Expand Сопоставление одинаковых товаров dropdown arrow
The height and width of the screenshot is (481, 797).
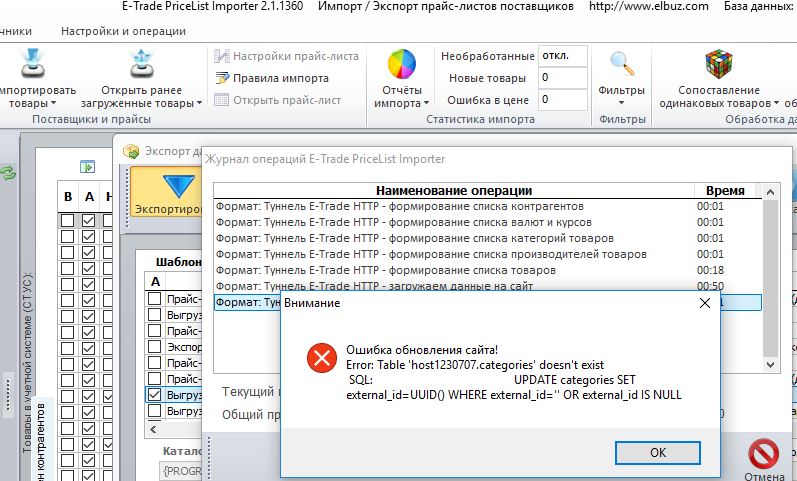[777, 103]
